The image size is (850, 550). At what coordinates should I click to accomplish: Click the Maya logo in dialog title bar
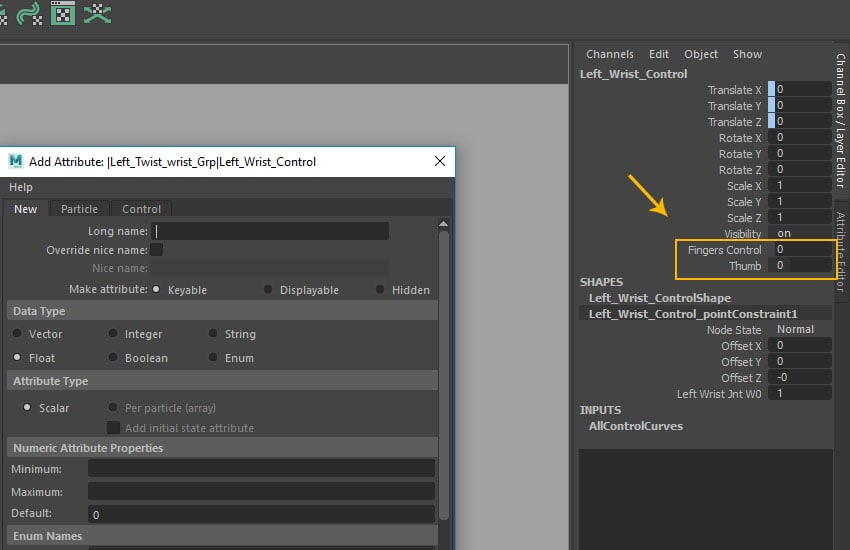point(16,161)
